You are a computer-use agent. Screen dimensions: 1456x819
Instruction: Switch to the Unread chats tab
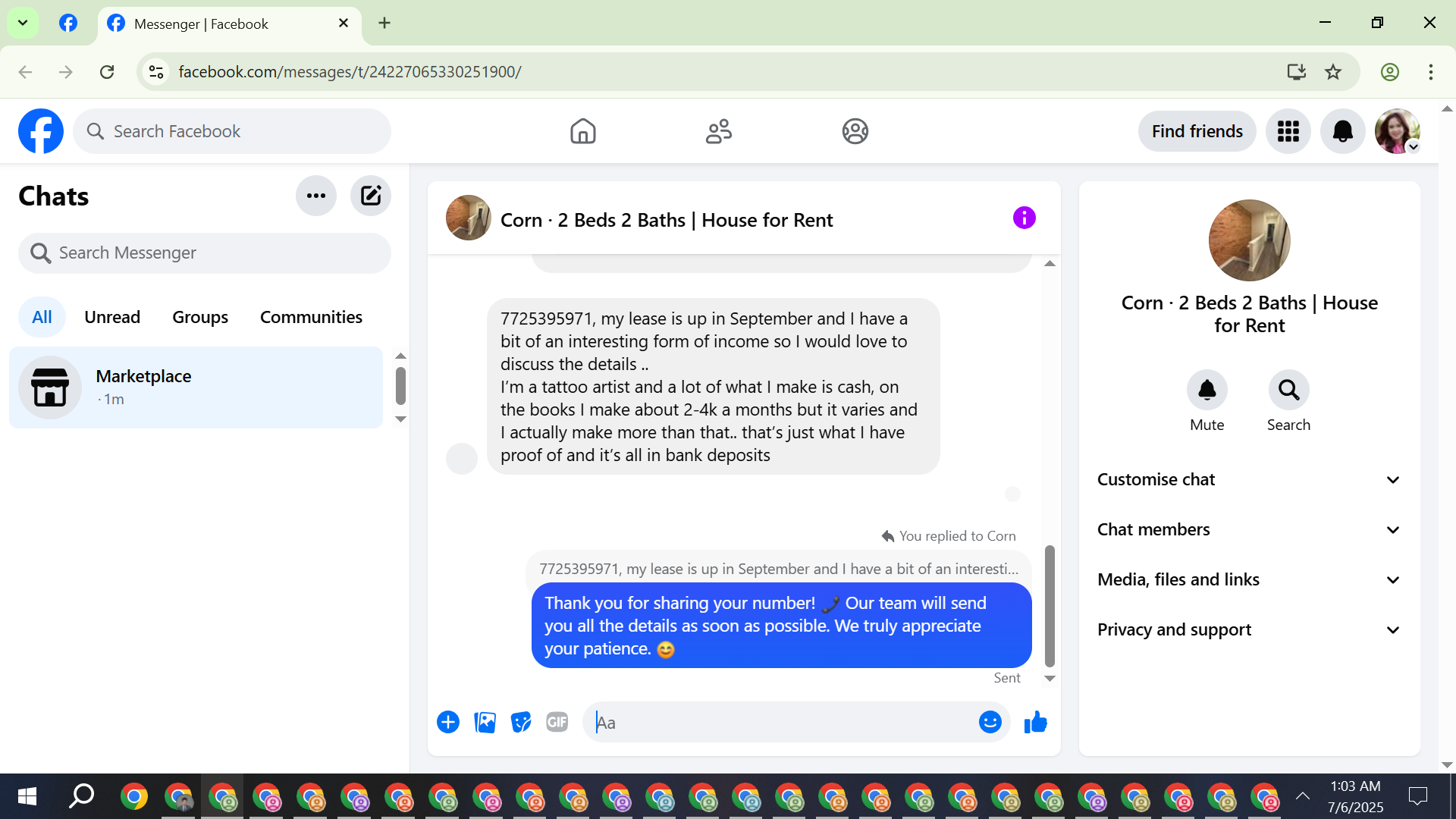pos(112,317)
